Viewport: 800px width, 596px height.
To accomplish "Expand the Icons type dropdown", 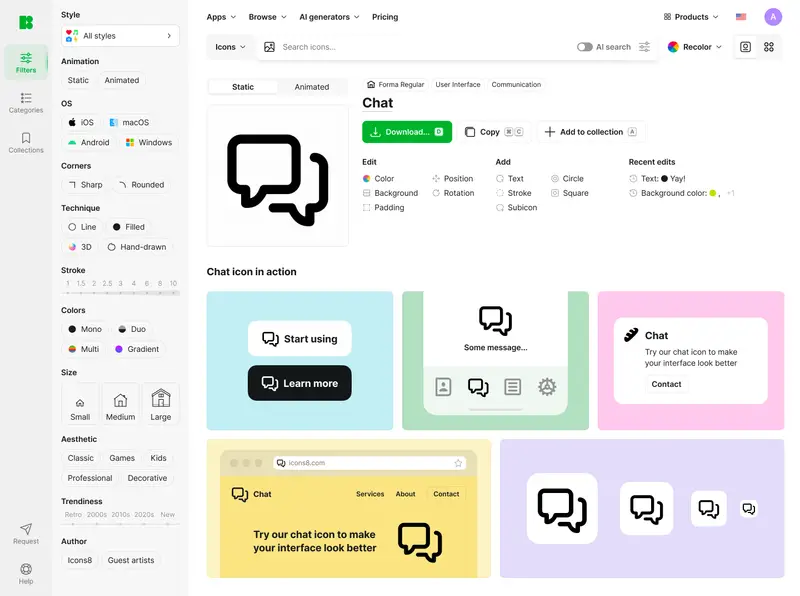I will 230,47.
